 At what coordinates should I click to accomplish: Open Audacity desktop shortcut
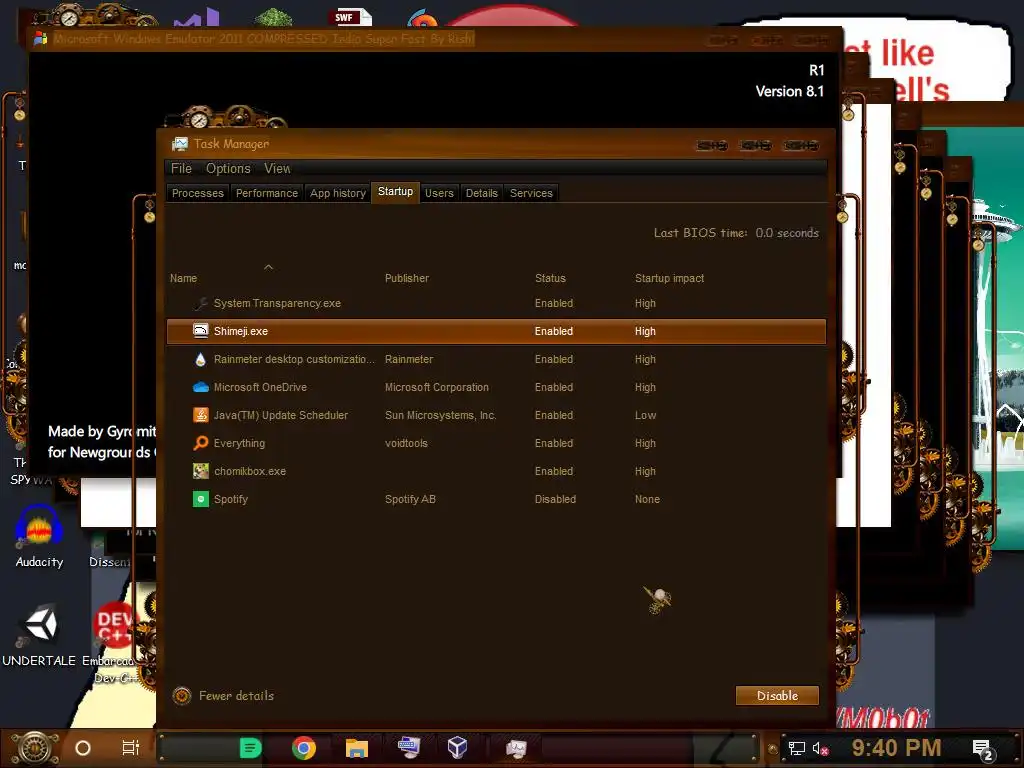point(39,537)
